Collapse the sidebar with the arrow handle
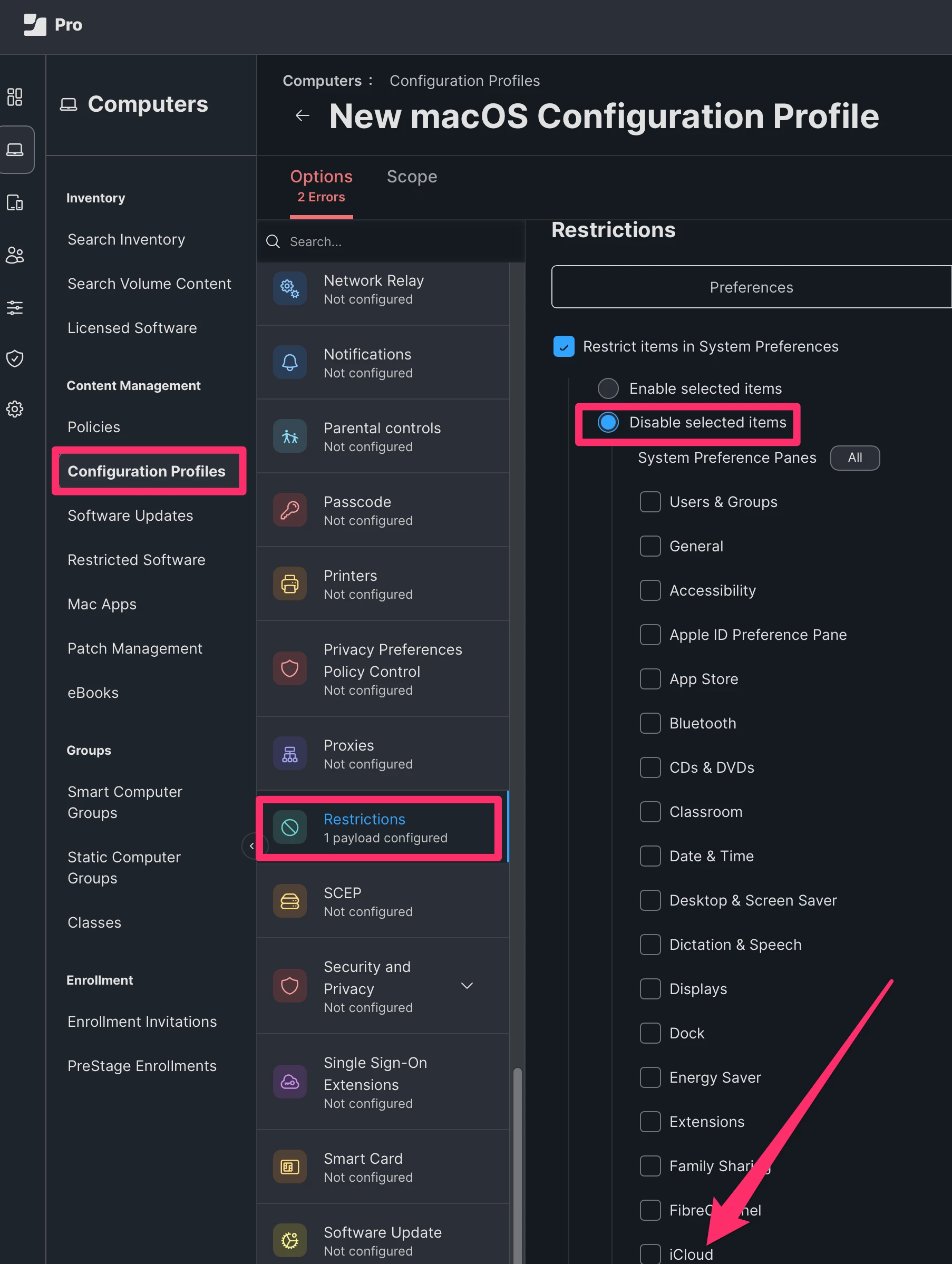The height and width of the screenshot is (1264, 952). [251, 847]
